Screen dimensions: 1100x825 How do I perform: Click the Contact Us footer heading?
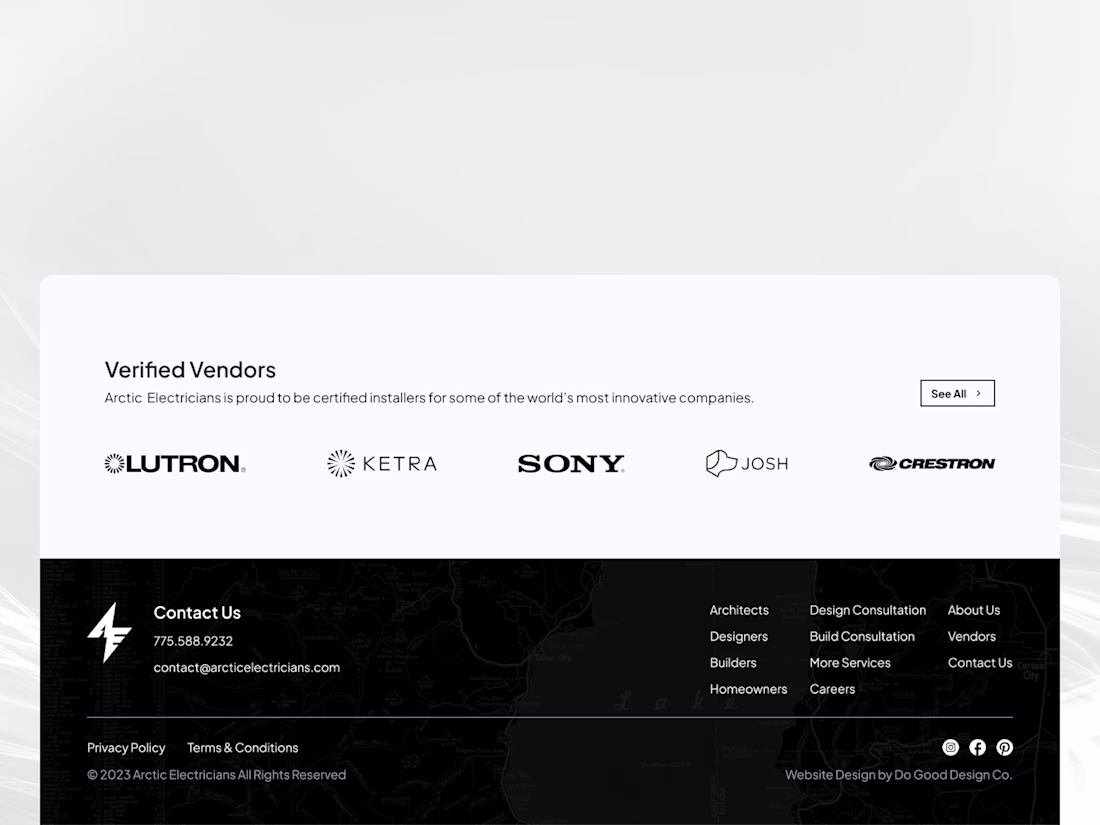197,613
